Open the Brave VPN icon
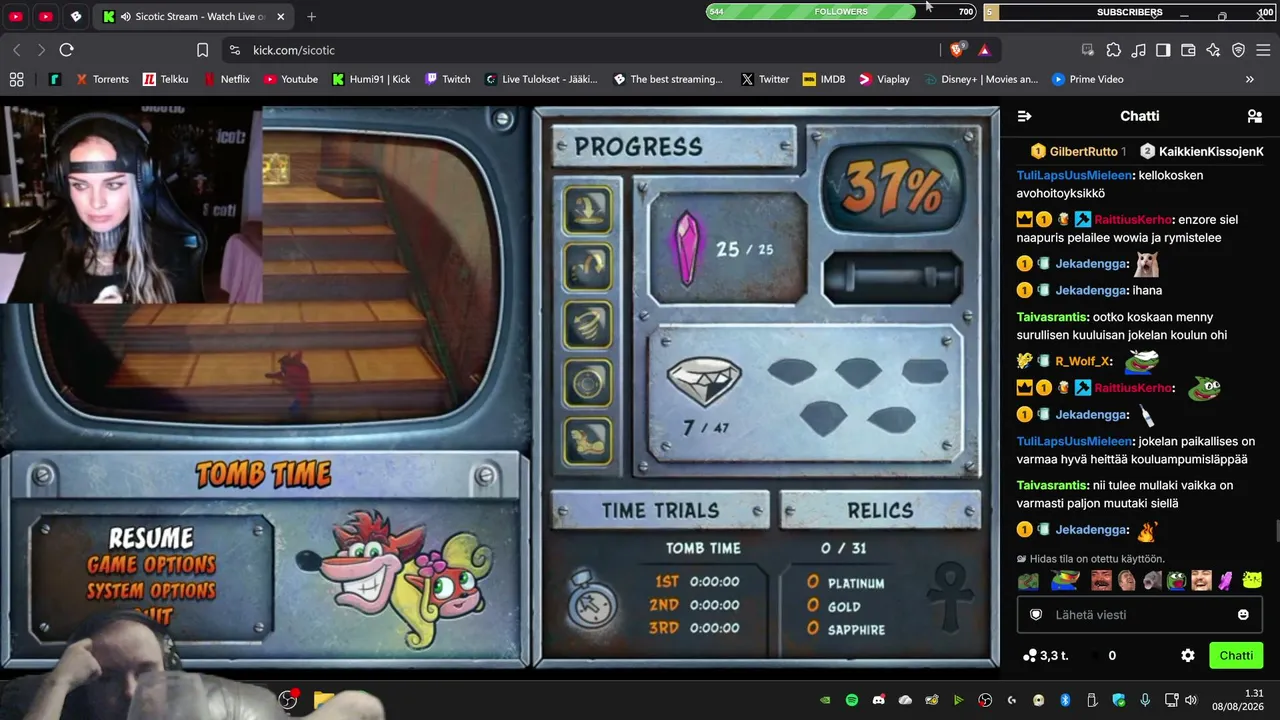The image size is (1280, 720). [x=1238, y=50]
